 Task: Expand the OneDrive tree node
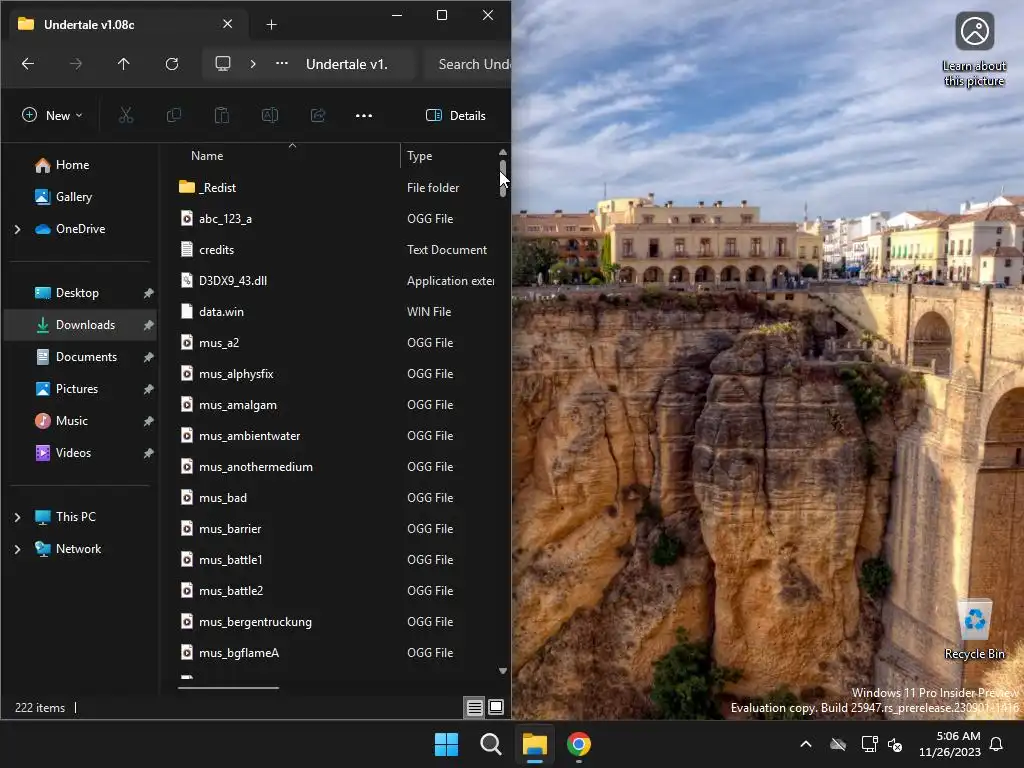point(18,229)
